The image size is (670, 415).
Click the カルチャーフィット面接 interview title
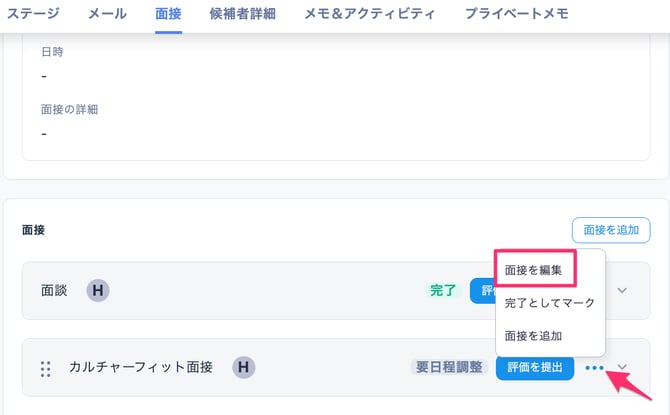click(141, 367)
